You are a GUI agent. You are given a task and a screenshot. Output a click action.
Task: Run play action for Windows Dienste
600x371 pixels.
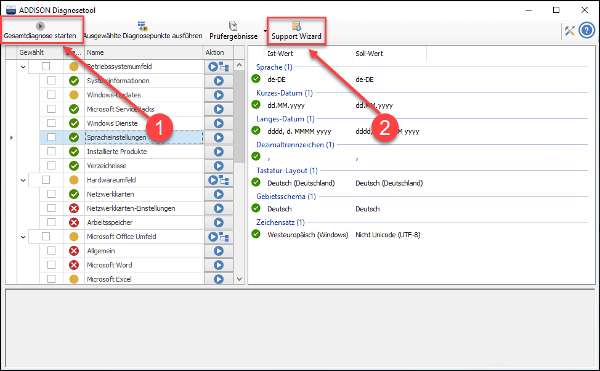pos(218,123)
